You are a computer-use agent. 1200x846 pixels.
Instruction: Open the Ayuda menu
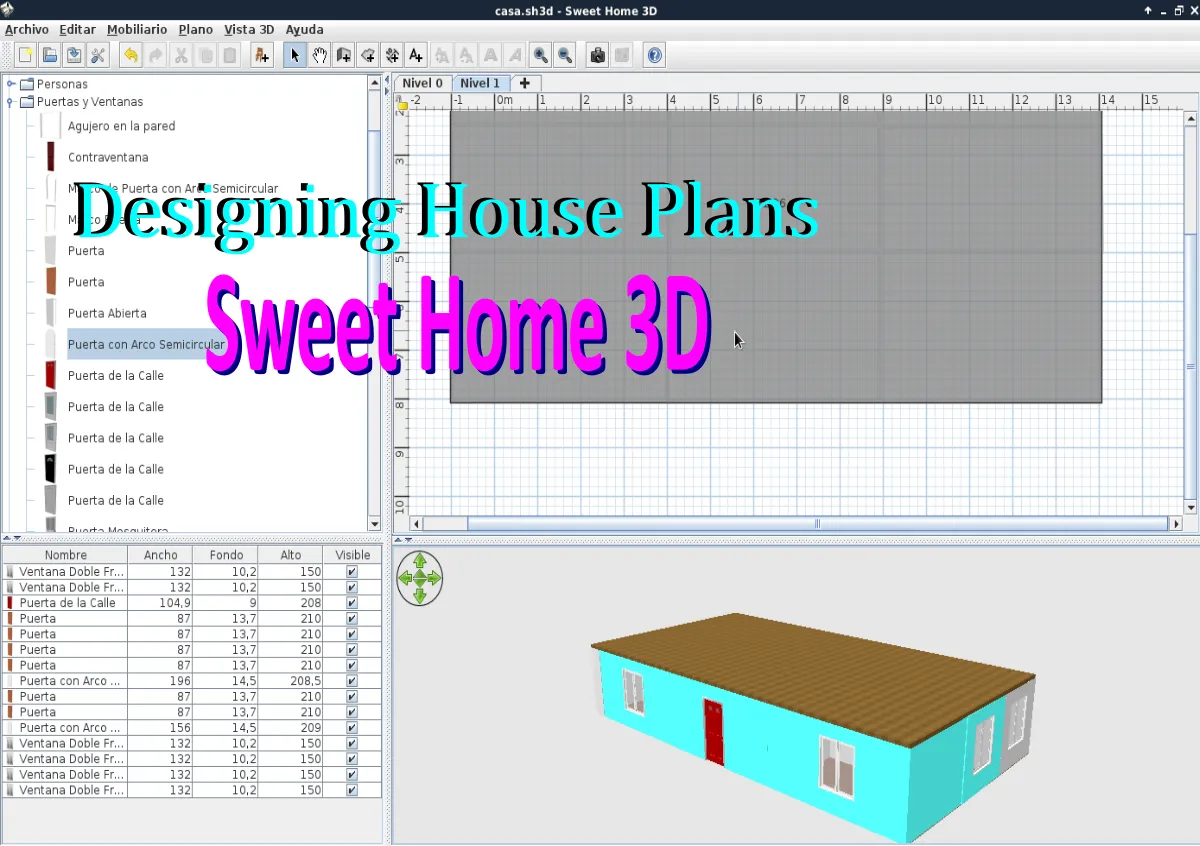pos(304,29)
